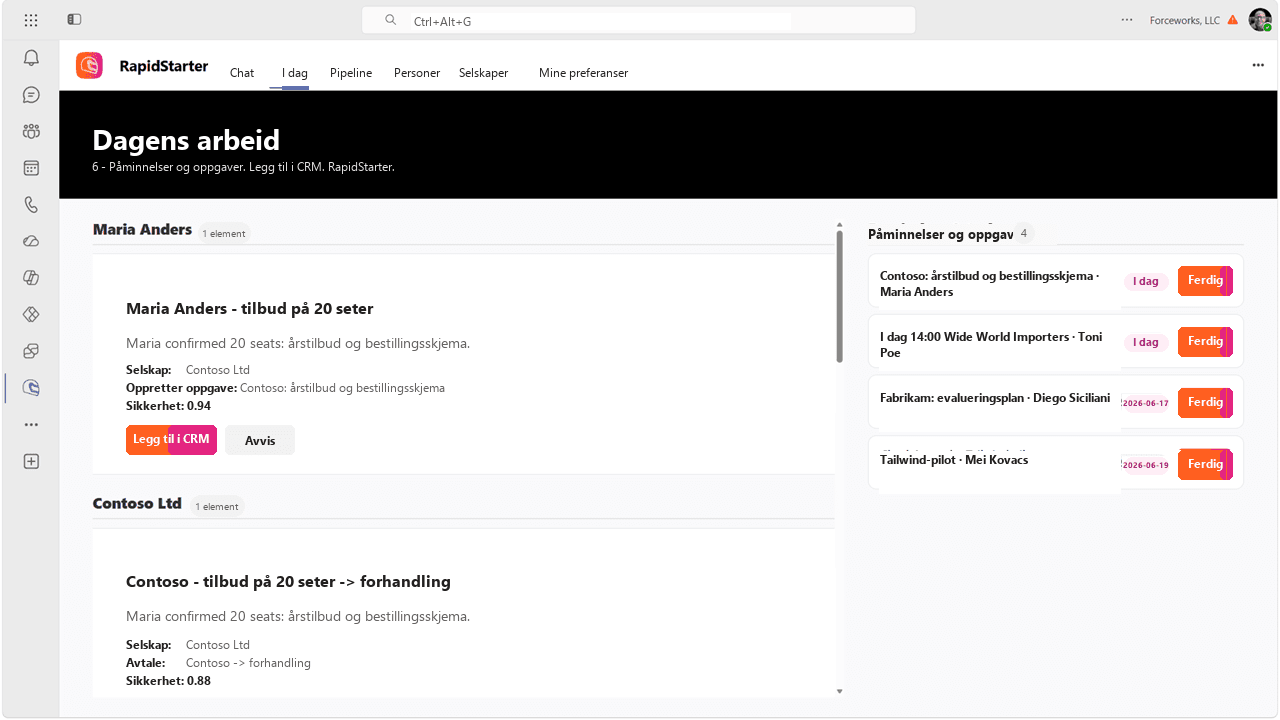The height and width of the screenshot is (720, 1280).
Task: Click reminder 'Tailwind-pilot · Mei Kovacs'
Action: click(x=954, y=460)
